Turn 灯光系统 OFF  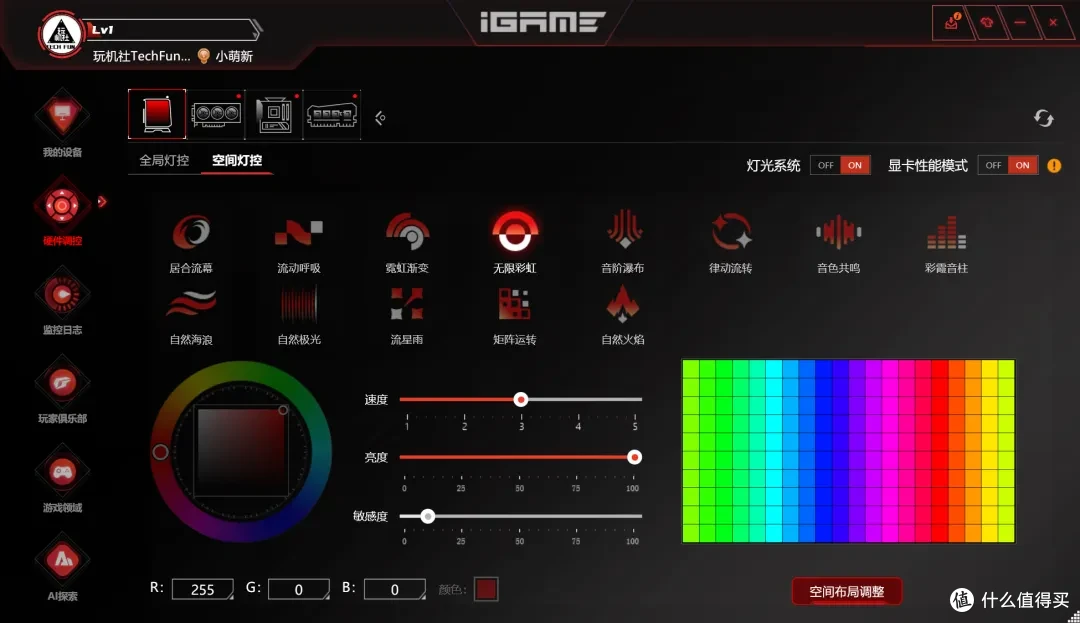pos(825,165)
